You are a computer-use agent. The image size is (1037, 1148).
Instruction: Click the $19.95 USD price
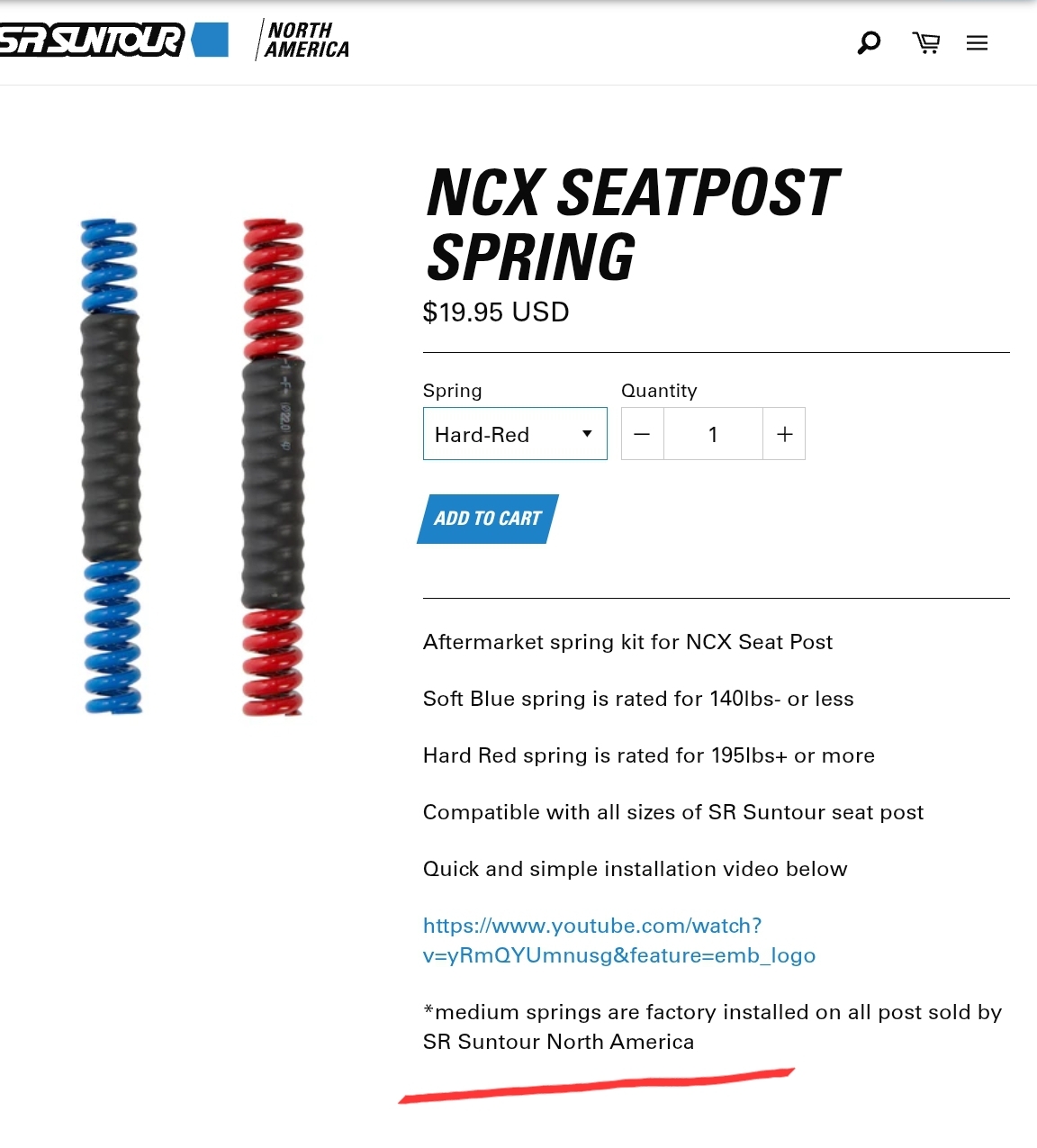pyautogui.click(x=496, y=312)
